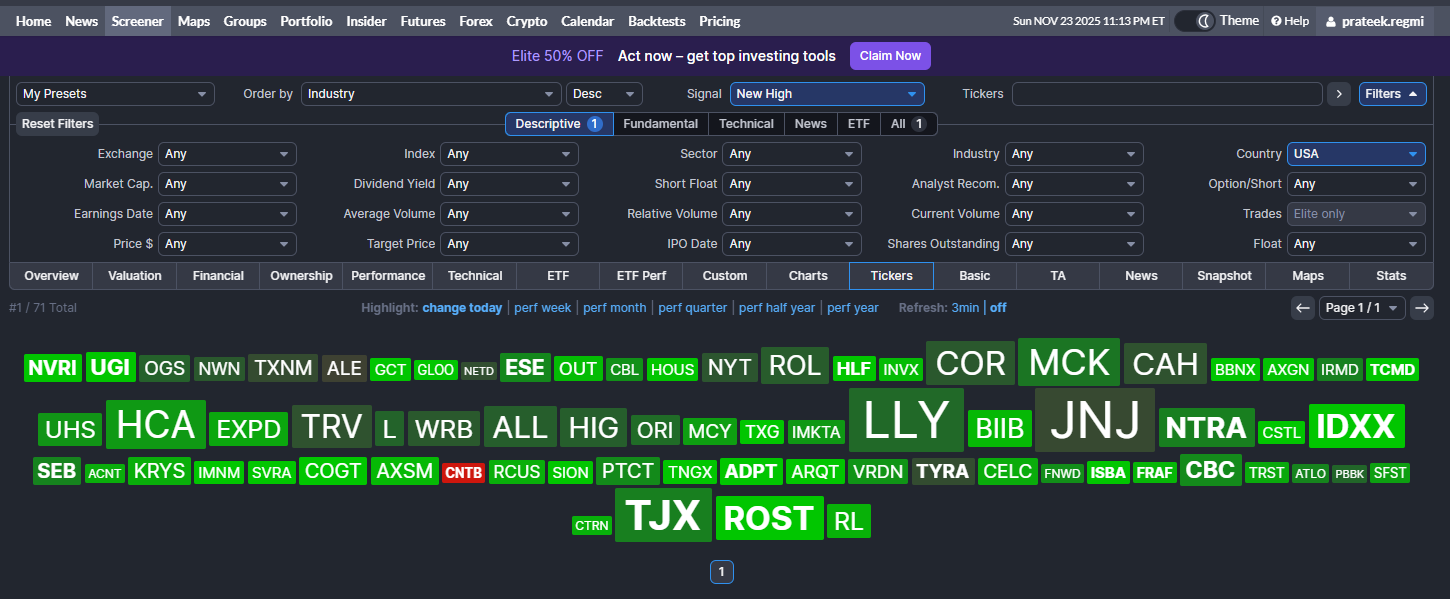Viewport: 1450px width, 599px height.
Task: Open the Float filter dropdown
Action: [1356, 244]
